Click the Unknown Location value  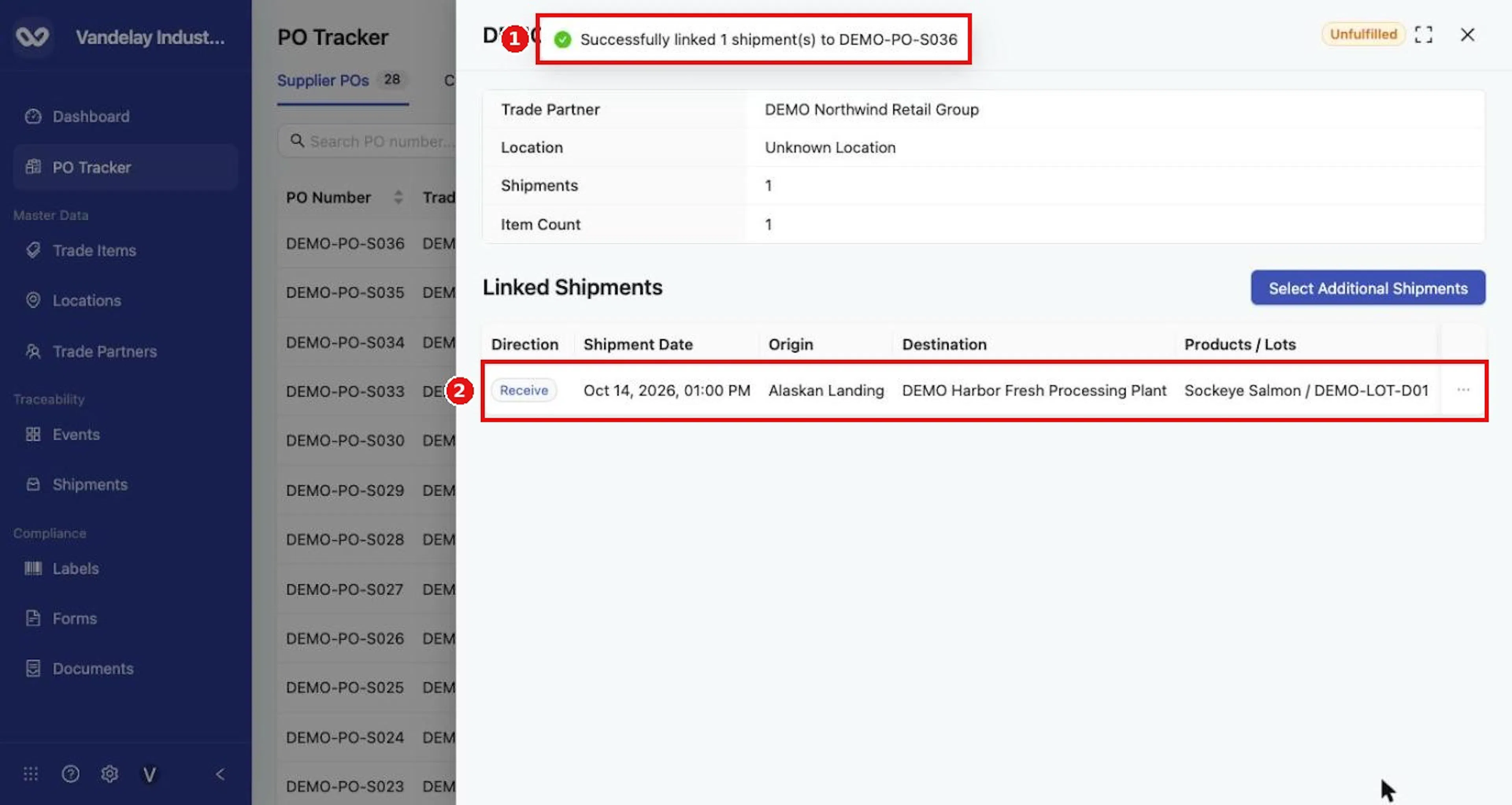pyautogui.click(x=829, y=148)
